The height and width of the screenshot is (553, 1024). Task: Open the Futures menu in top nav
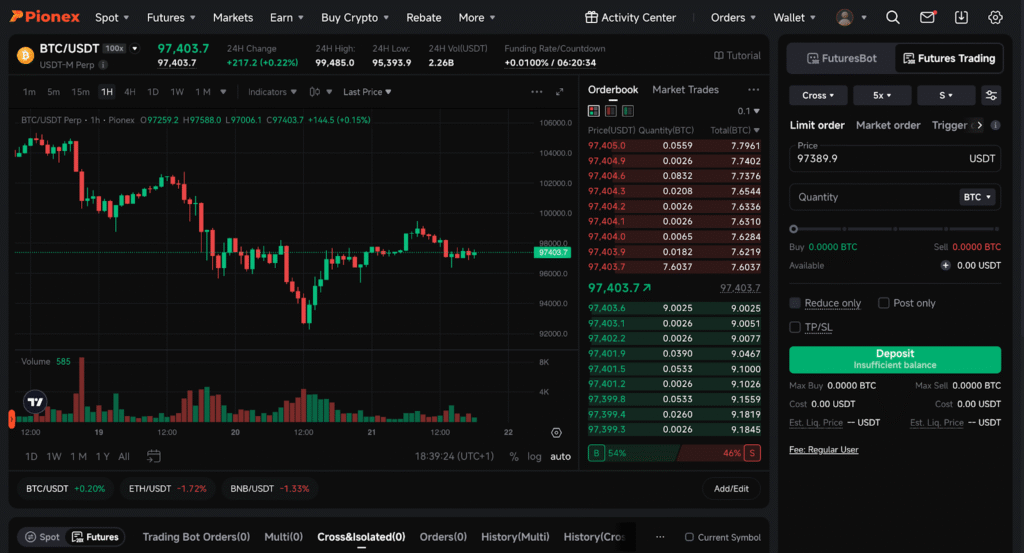coord(171,18)
